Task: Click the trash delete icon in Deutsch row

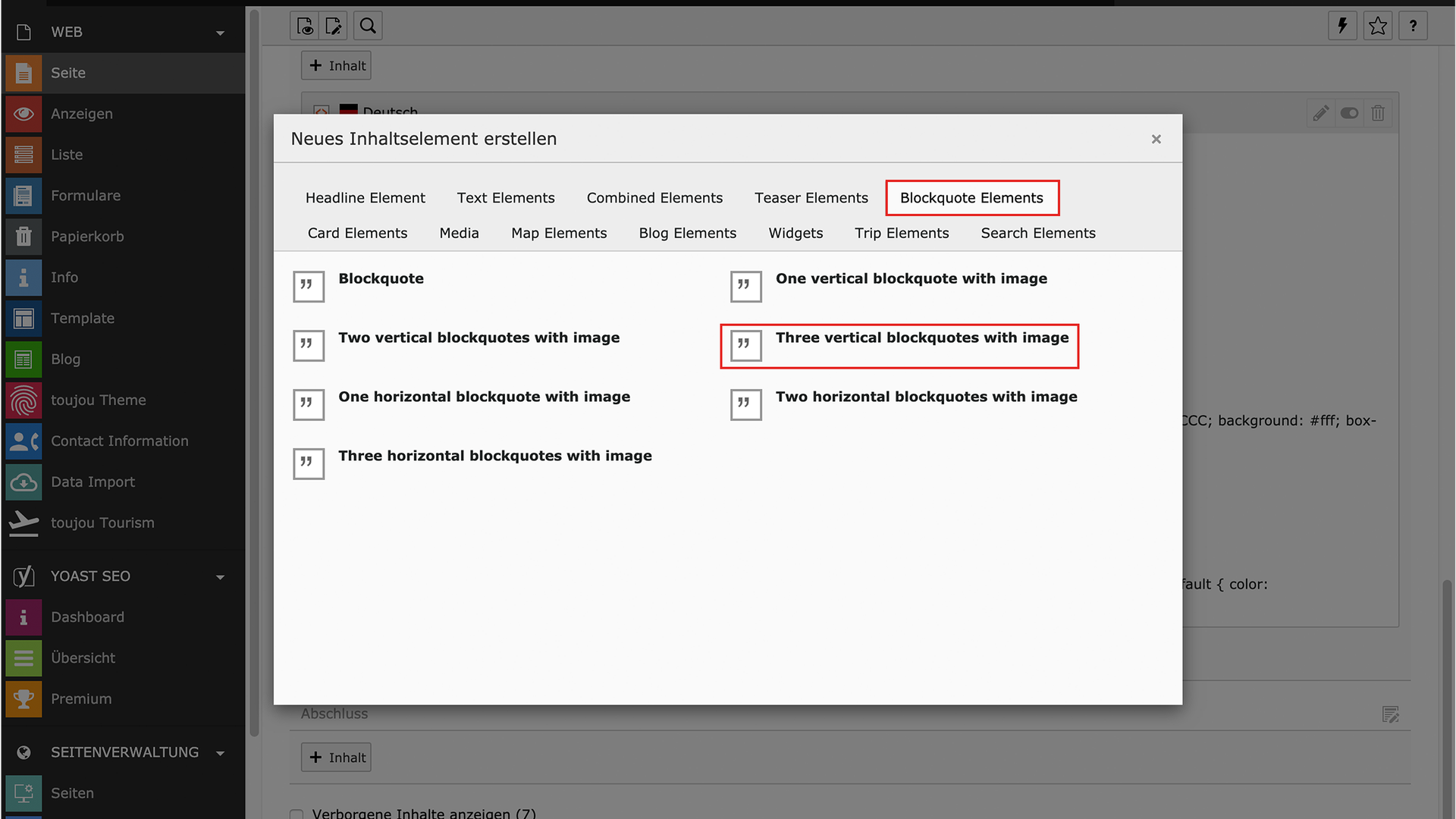Action: pyautogui.click(x=1378, y=114)
